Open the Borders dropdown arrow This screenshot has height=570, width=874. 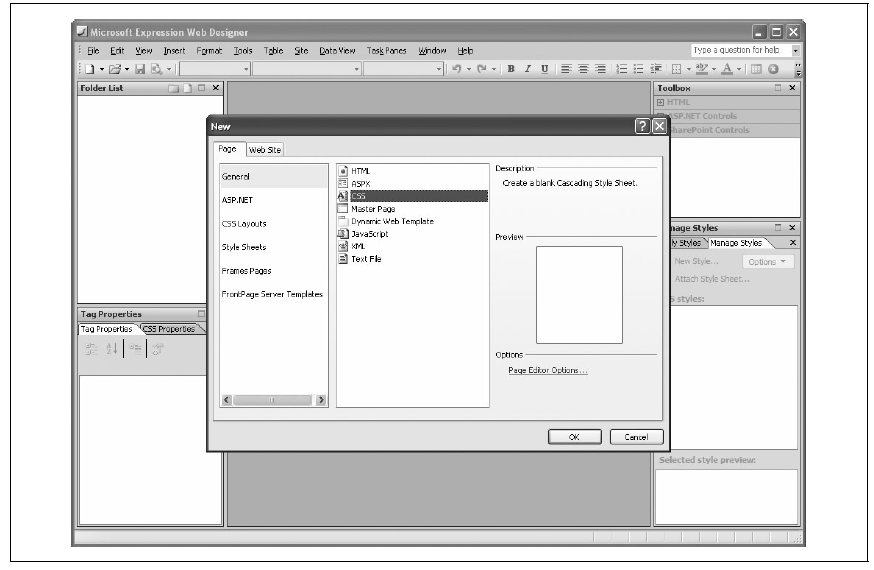[689, 69]
